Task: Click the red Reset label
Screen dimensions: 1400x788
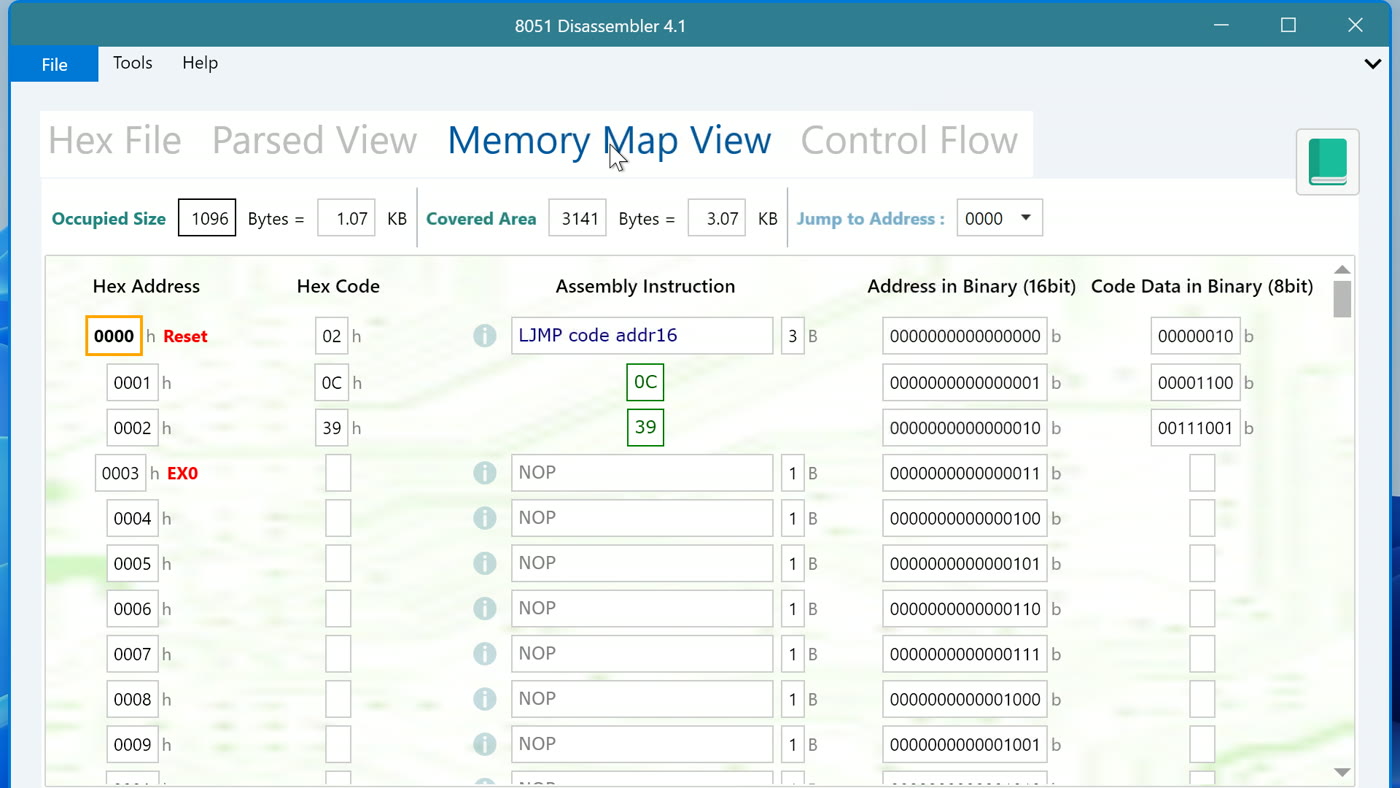Action: (x=185, y=337)
